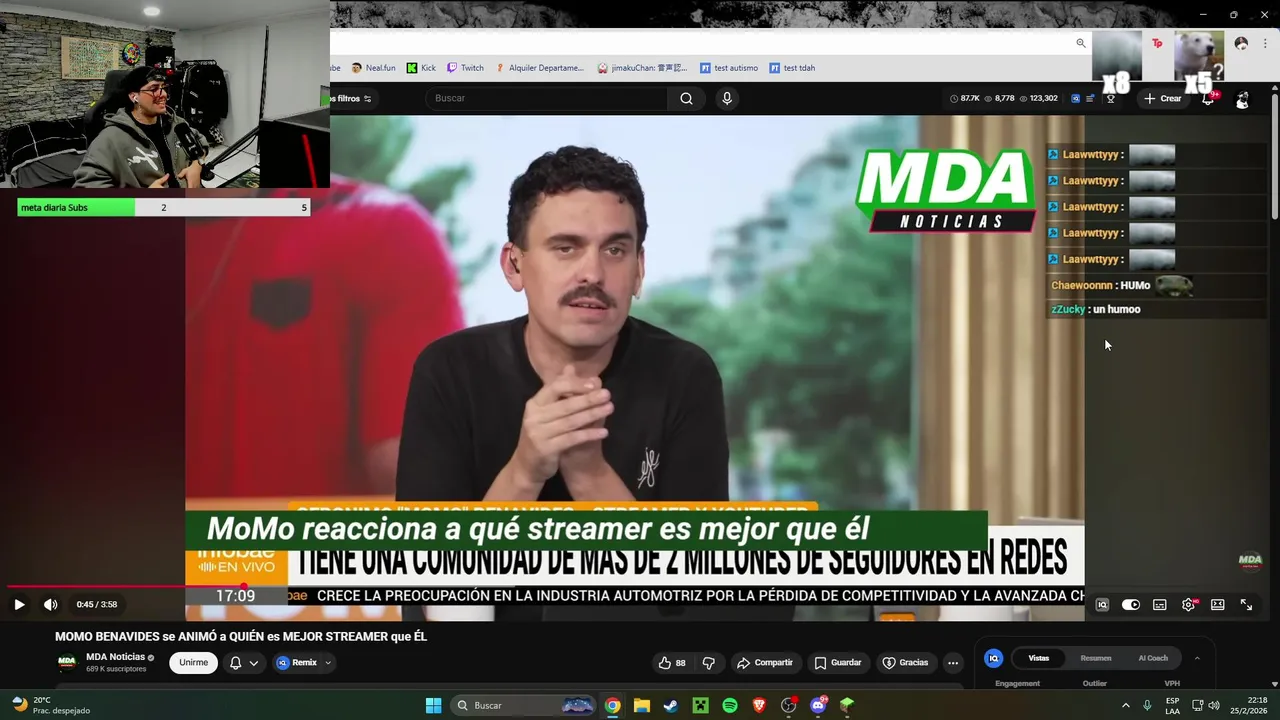
Task: Switch to theater mode view
Action: 1217,605
